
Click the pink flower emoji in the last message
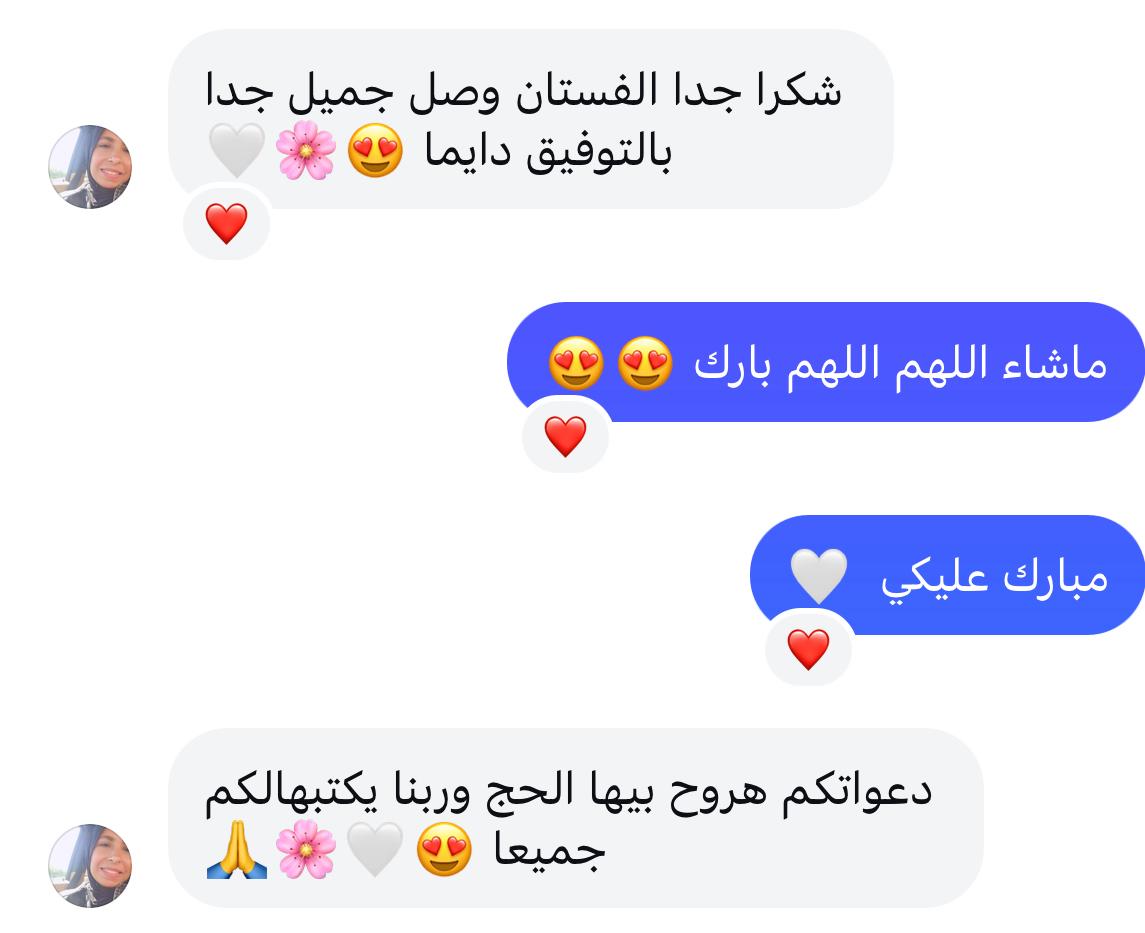pyautogui.click(x=306, y=850)
